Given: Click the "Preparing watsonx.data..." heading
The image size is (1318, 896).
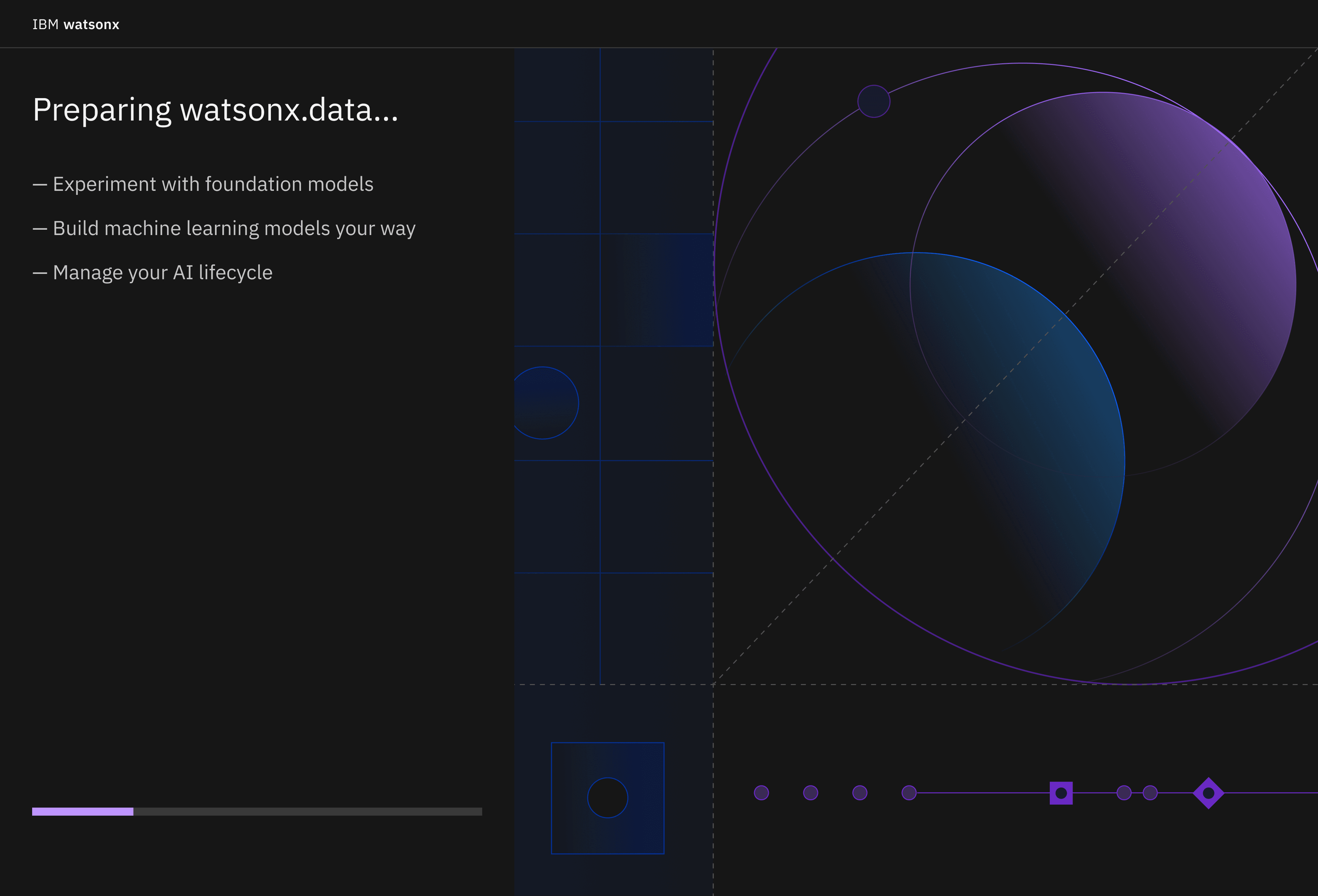Looking at the screenshot, I should (216, 110).
